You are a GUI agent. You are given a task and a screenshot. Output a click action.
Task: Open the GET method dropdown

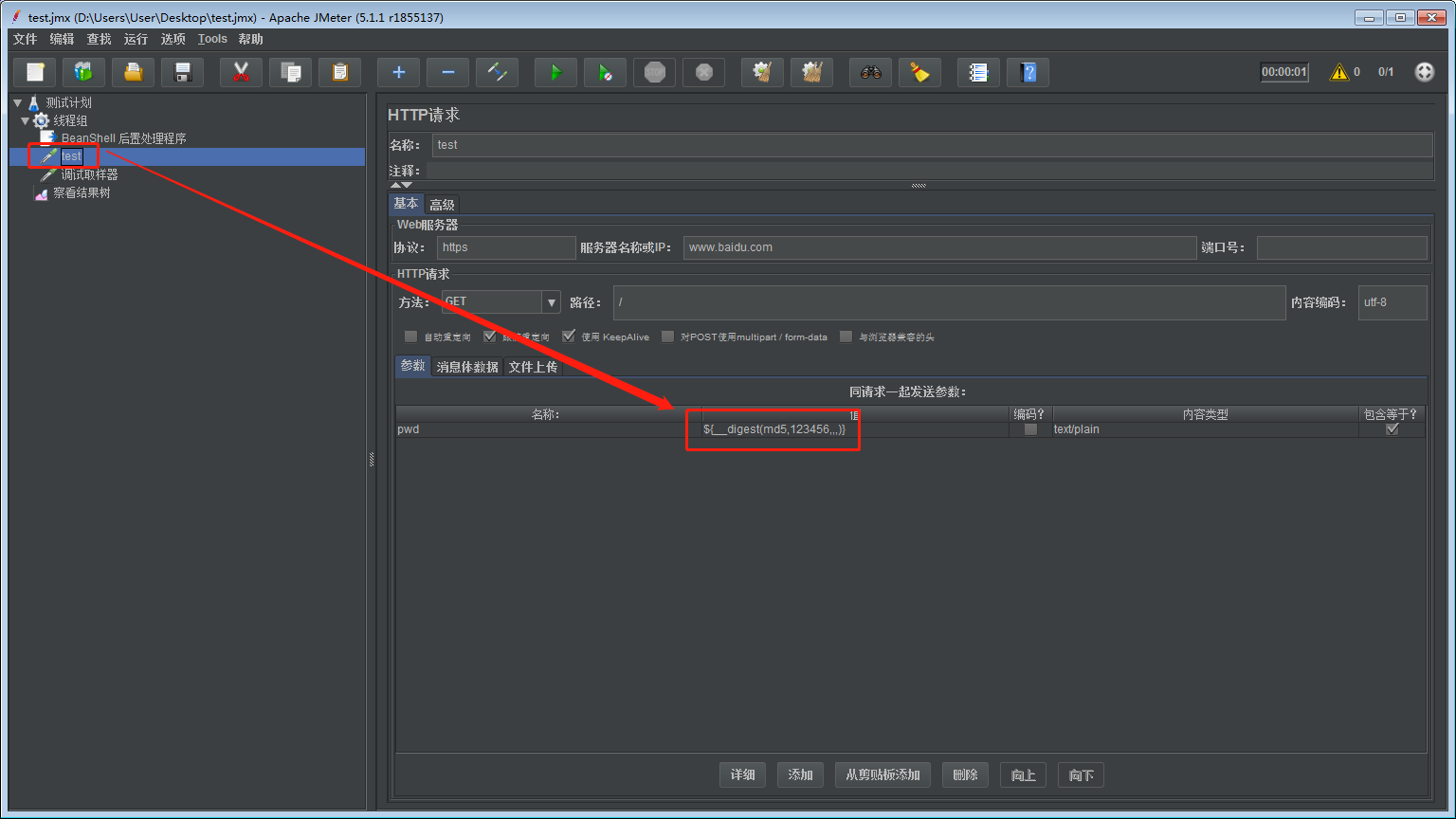click(551, 302)
